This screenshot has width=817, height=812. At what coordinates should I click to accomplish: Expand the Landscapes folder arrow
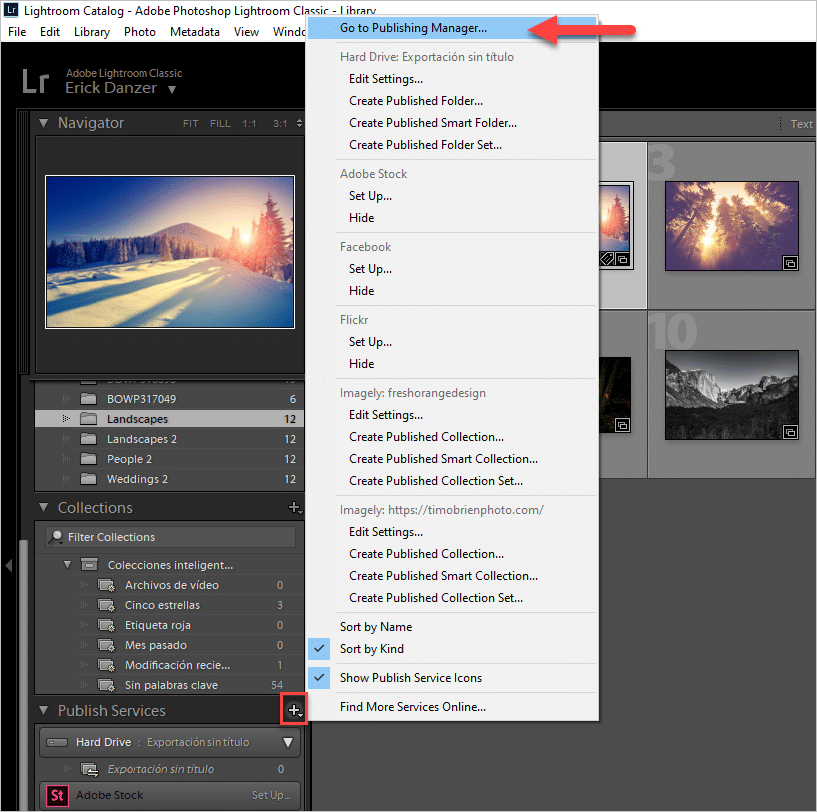click(x=66, y=419)
